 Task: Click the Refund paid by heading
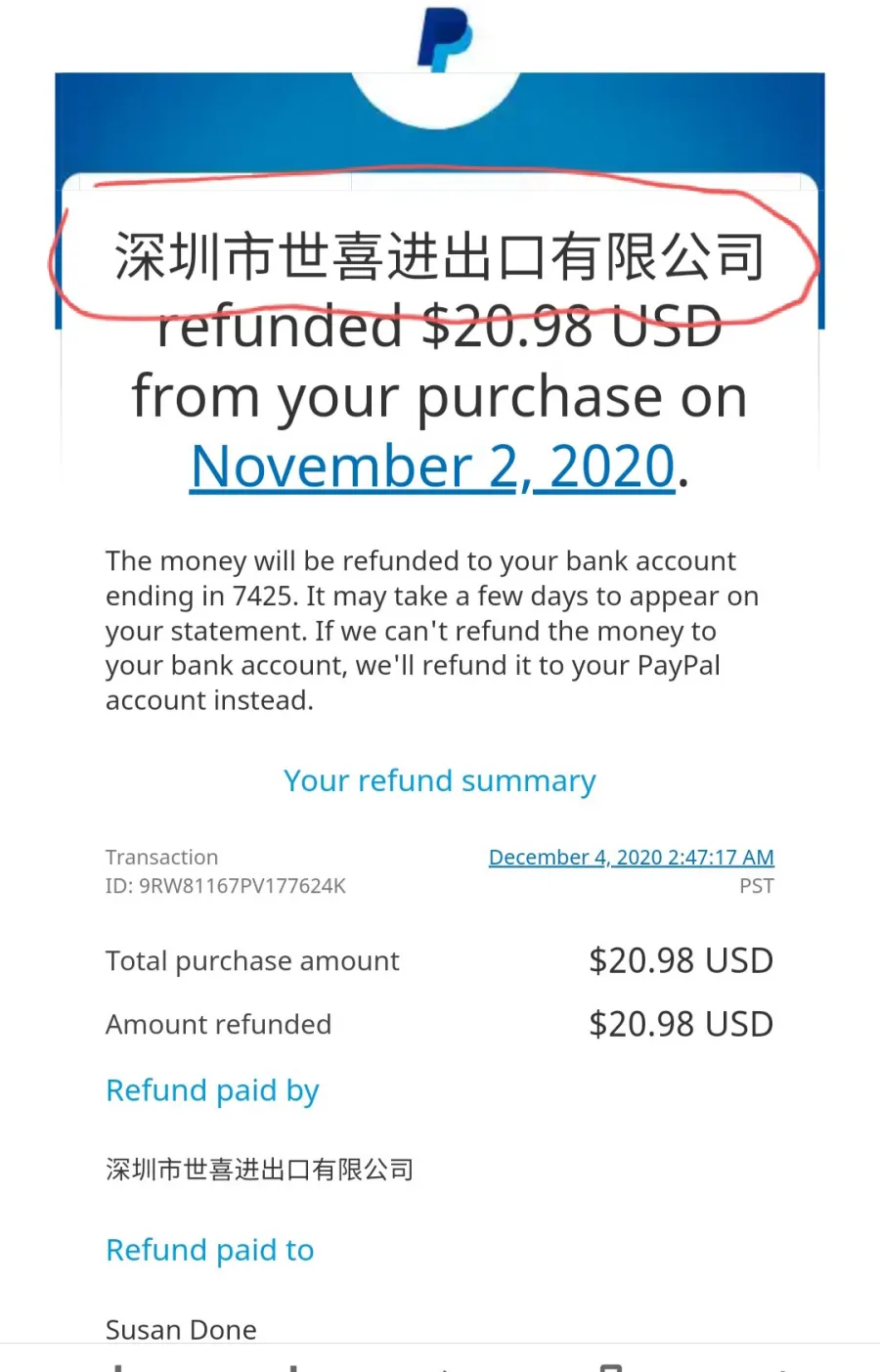pos(212,1090)
